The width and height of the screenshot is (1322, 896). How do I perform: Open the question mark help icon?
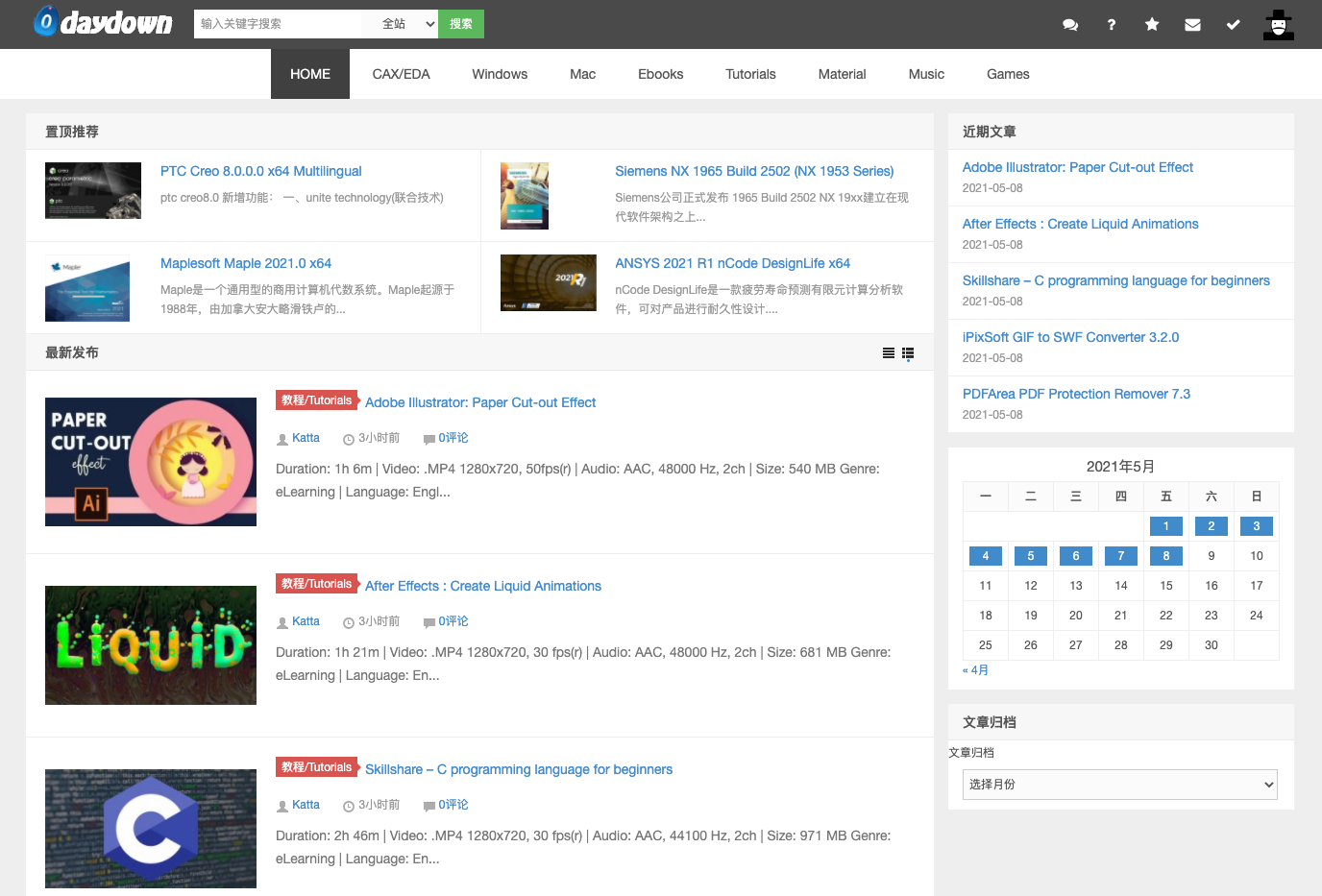point(1112,25)
